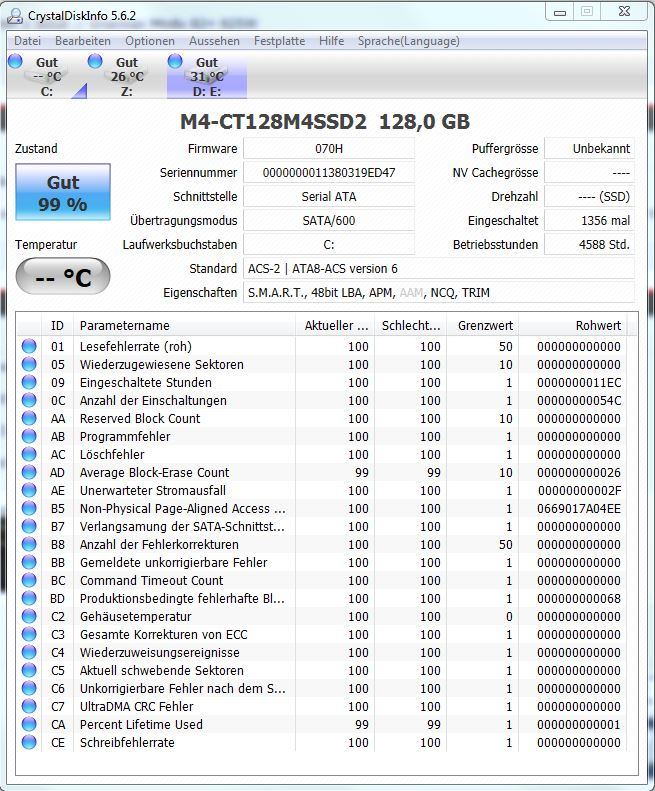Viewport: 655px width, 791px height.
Task: Click status orb for Unerwarteter Stromausfall row
Action: (29, 490)
